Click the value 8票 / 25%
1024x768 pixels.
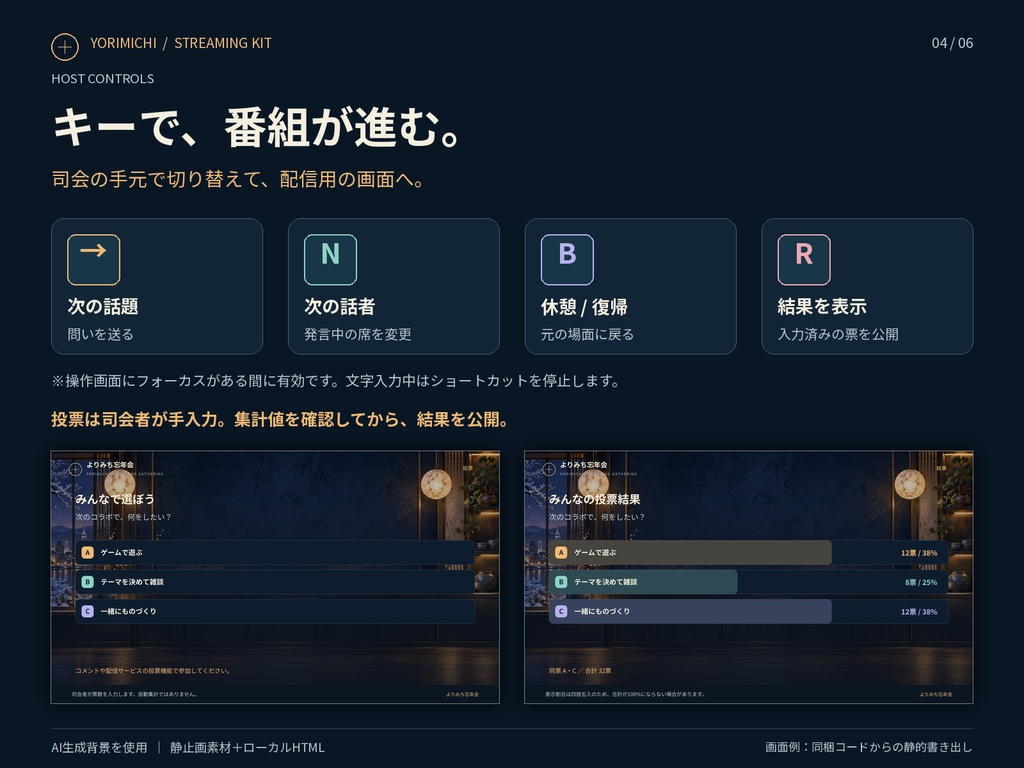[x=921, y=583]
